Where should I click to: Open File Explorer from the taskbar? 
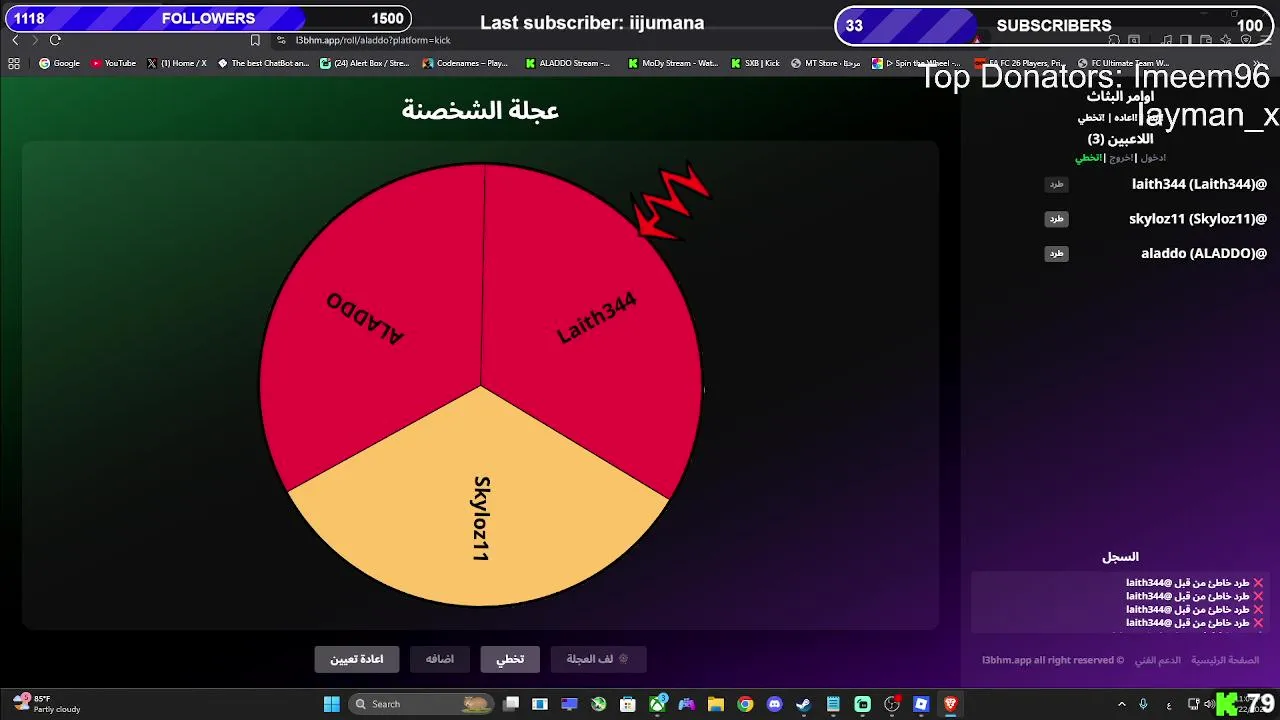pos(715,704)
